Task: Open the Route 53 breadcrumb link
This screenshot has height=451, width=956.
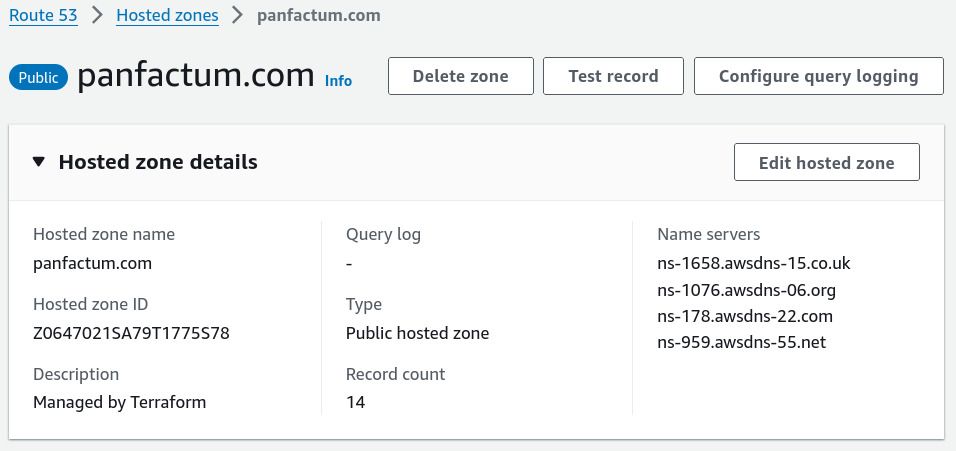Action: (43, 15)
